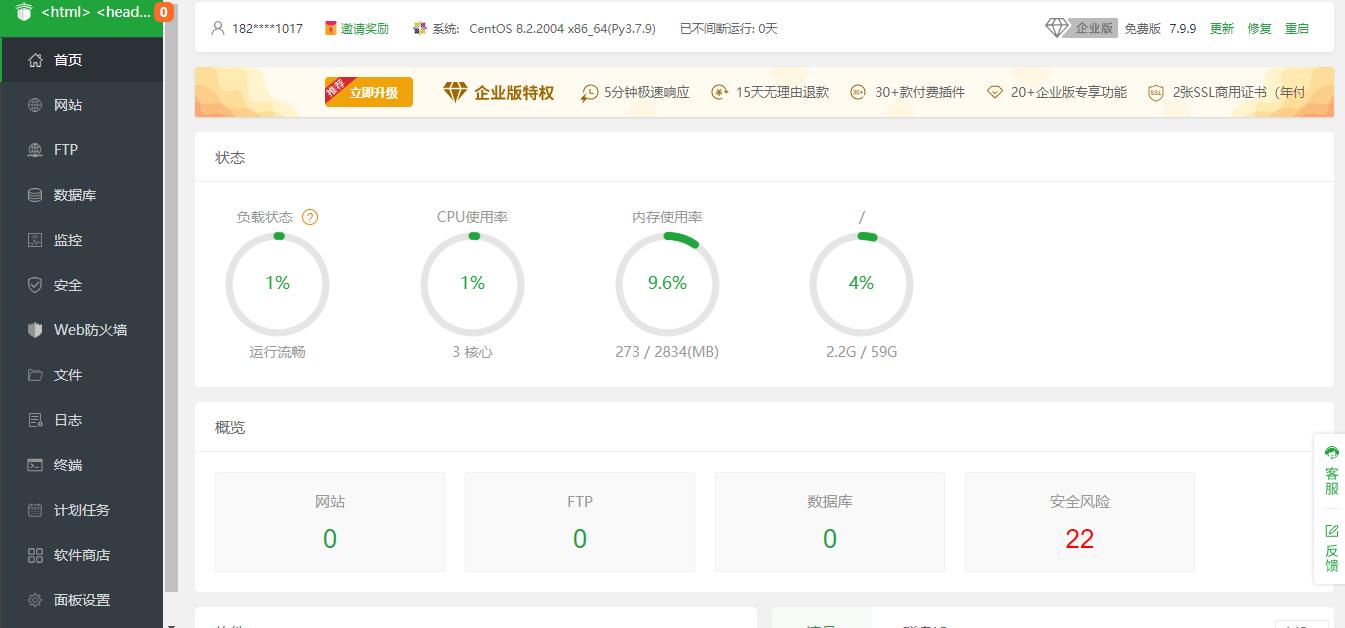
Task: Click the 负载状态 load gauge showing 1%
Action: click(x=277, y=284)
